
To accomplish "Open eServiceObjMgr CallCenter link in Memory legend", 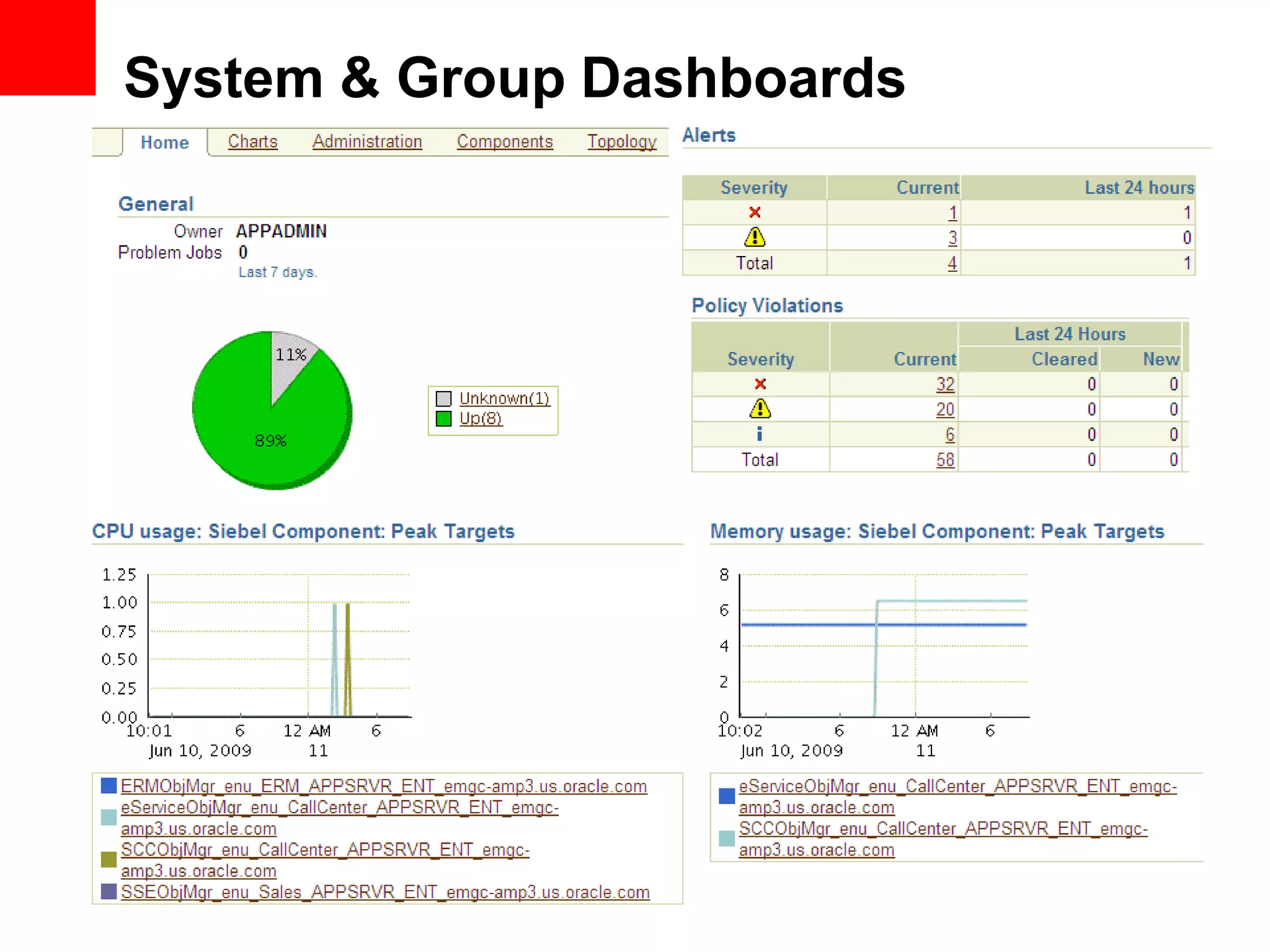I will (958, 796).
